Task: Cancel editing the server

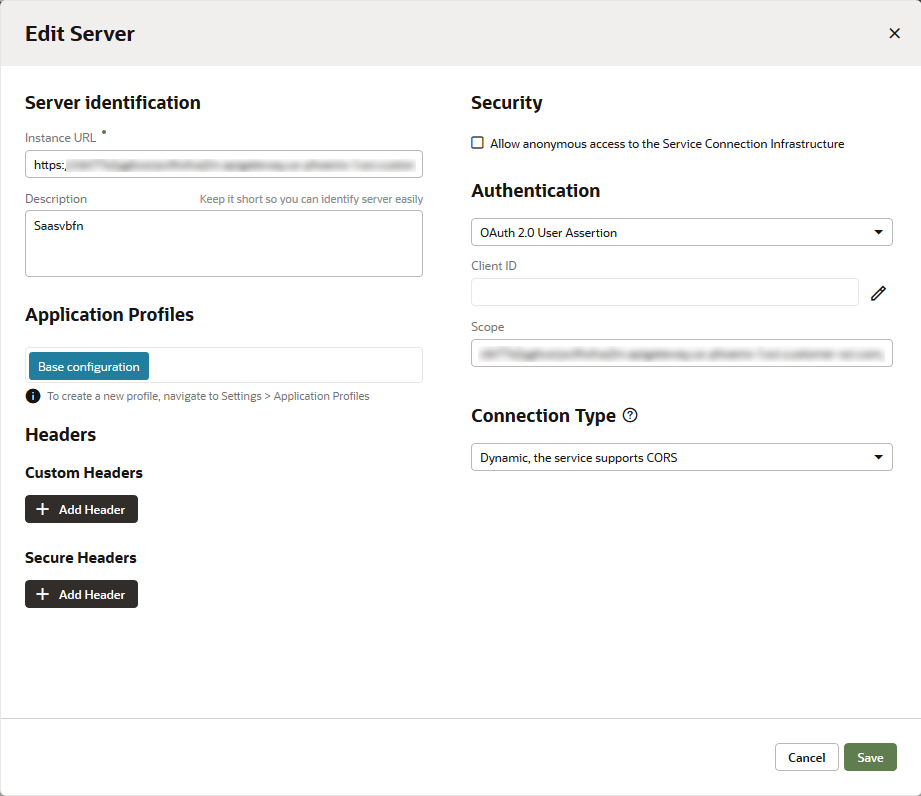Action: pyautogui.click(x=806, y=757)
